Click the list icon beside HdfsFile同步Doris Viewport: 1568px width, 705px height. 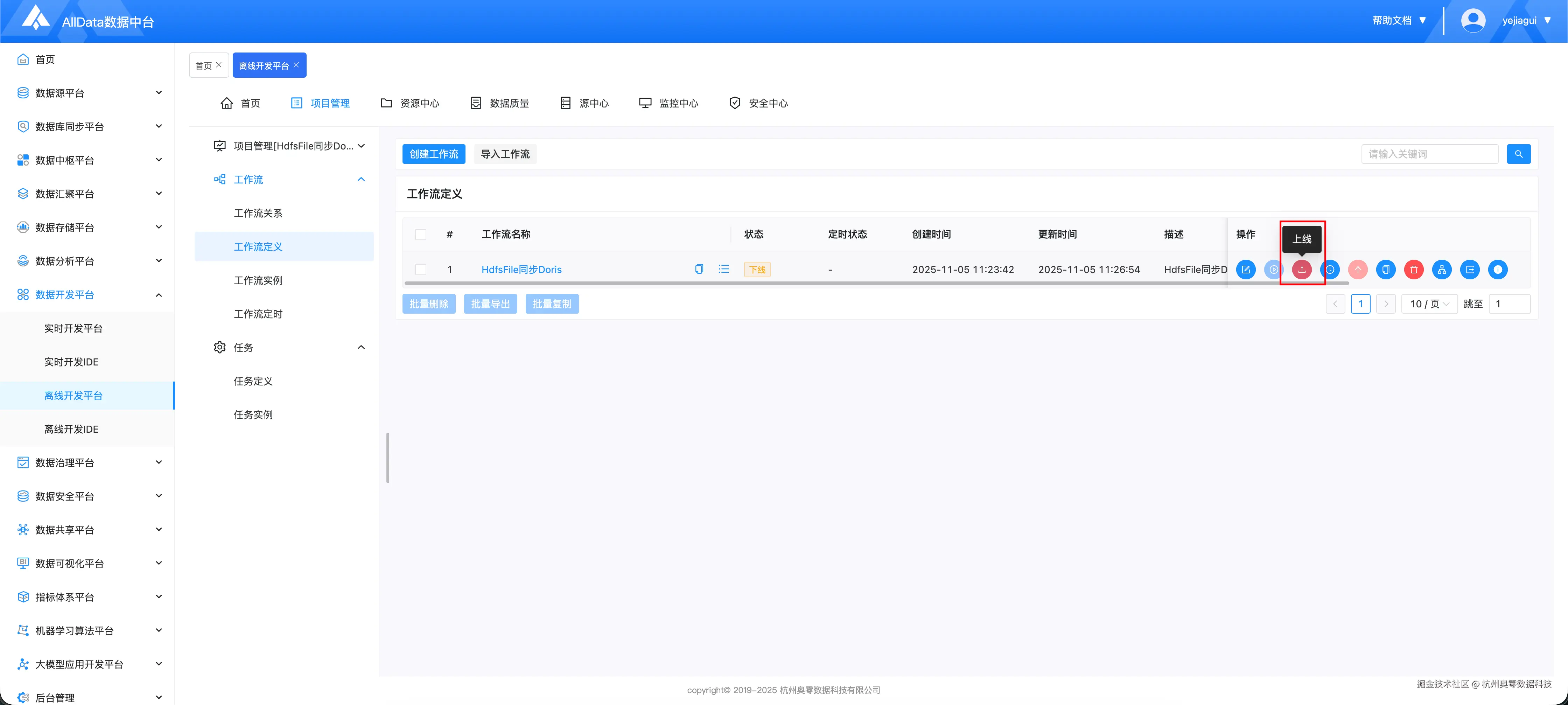723,269
